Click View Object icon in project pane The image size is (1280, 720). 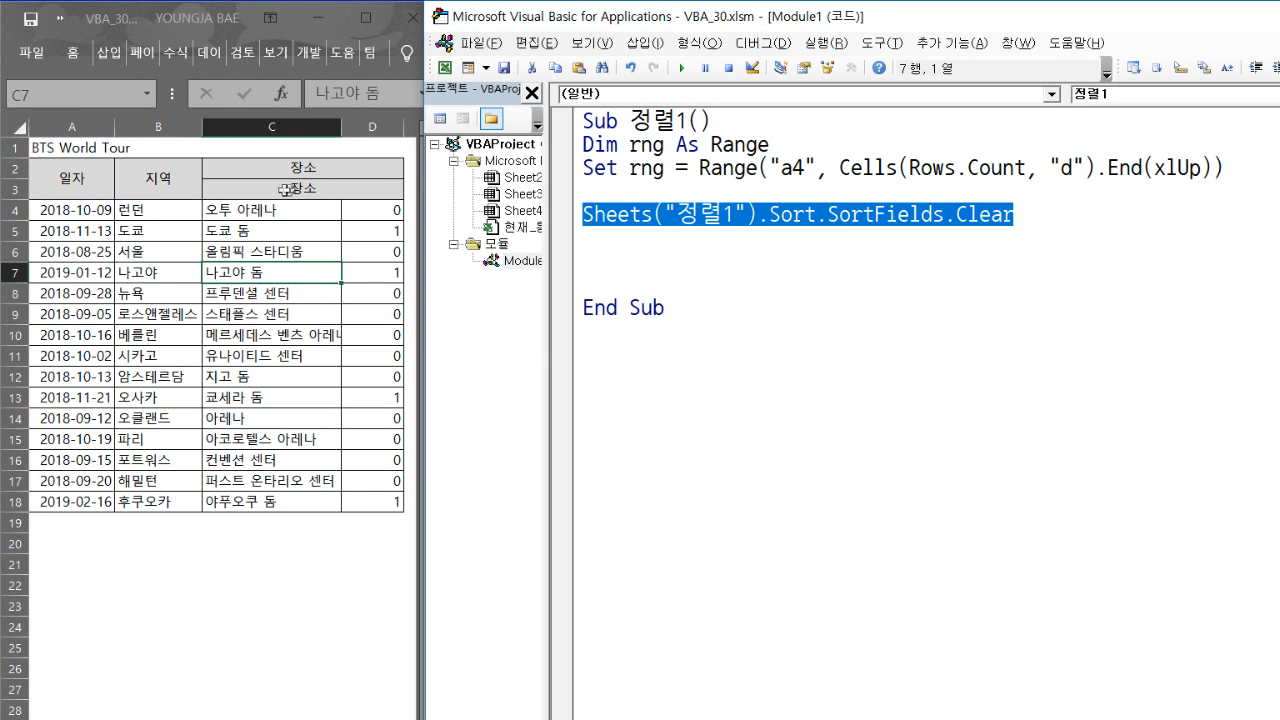463,118
